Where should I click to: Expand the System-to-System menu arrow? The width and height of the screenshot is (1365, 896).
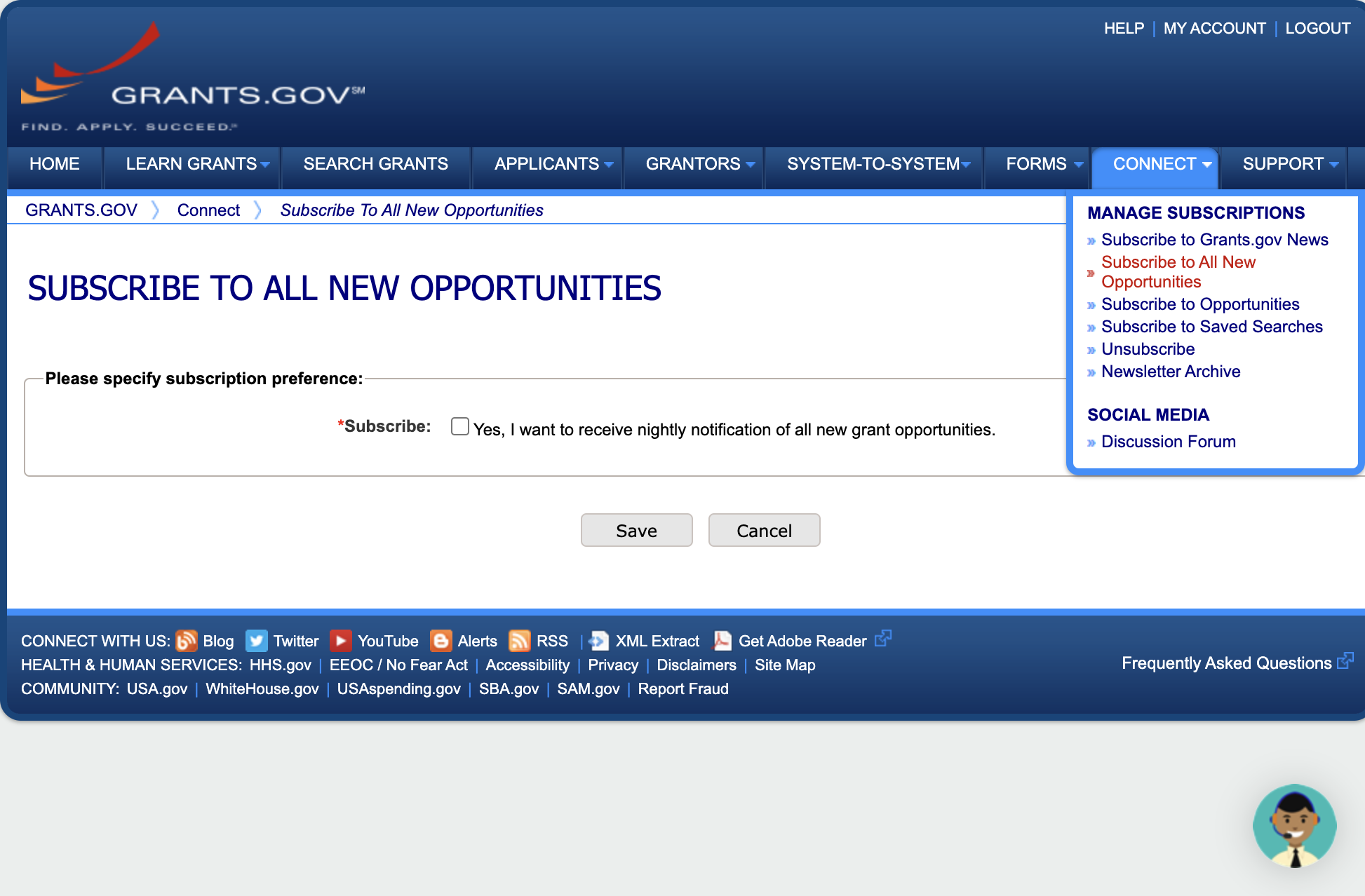pos(967,165)
